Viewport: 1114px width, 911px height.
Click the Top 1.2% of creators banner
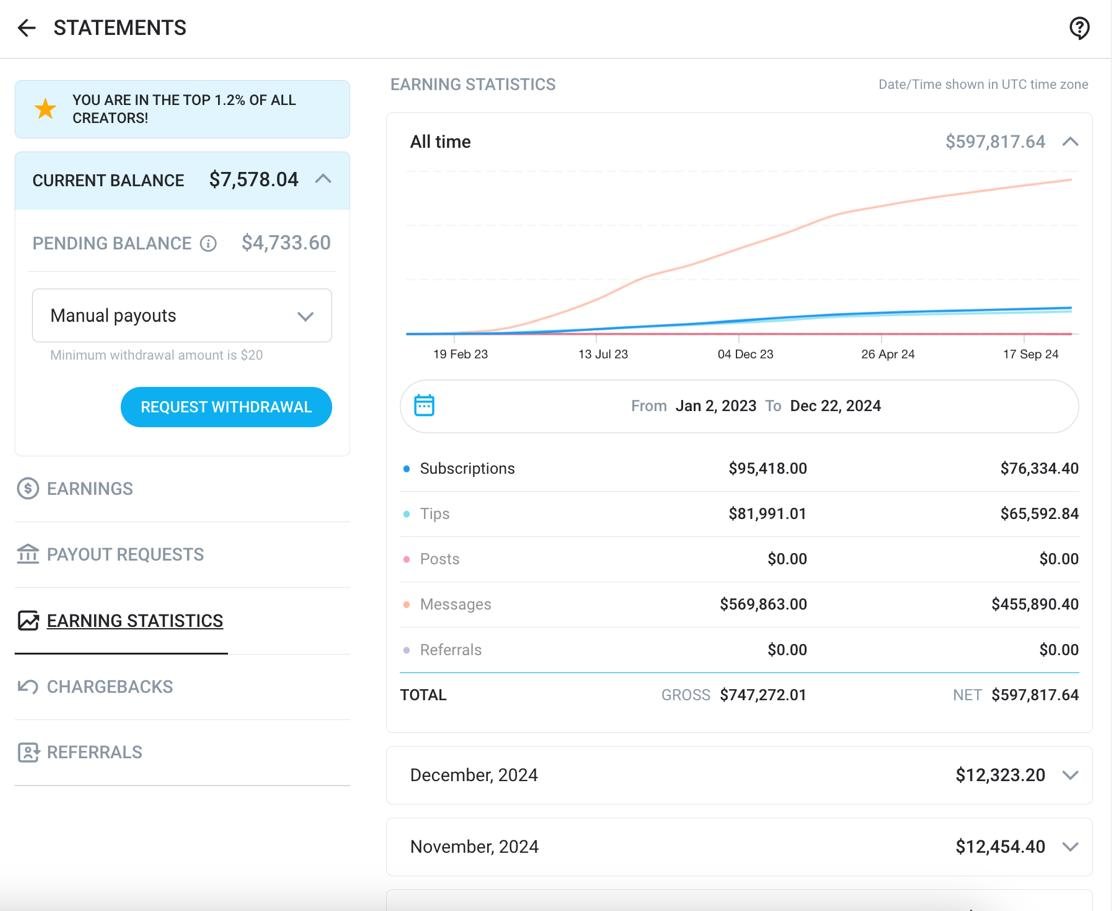(182, 109)
